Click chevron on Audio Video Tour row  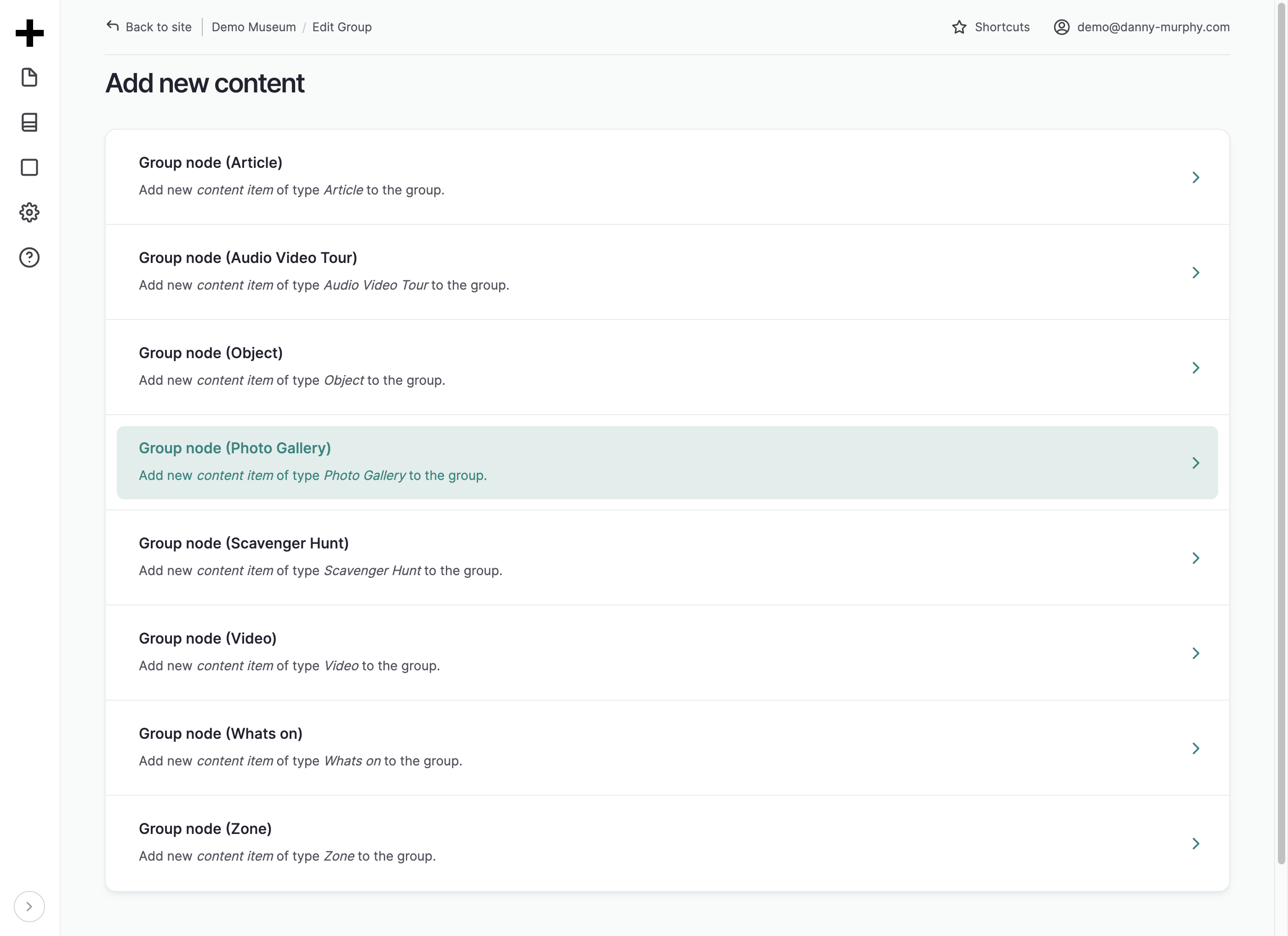pos(1196,273)
